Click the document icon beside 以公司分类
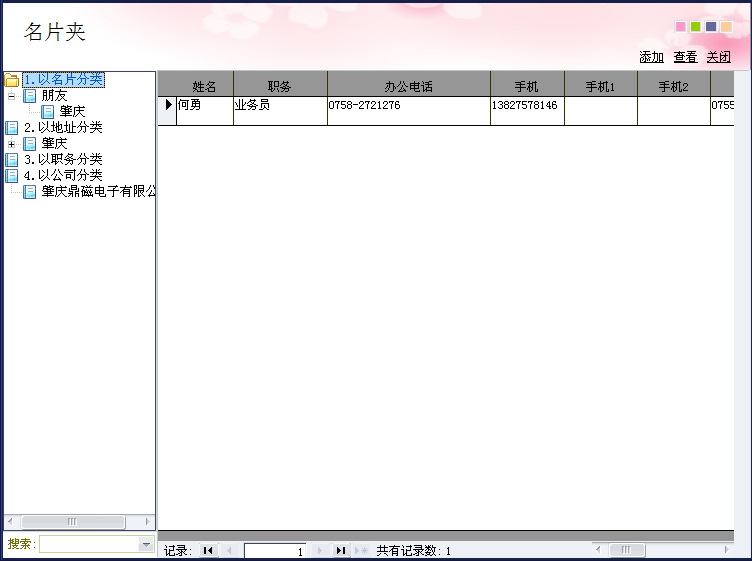The width and height of the screenshot is (752, 561). [x=12, y=175]
